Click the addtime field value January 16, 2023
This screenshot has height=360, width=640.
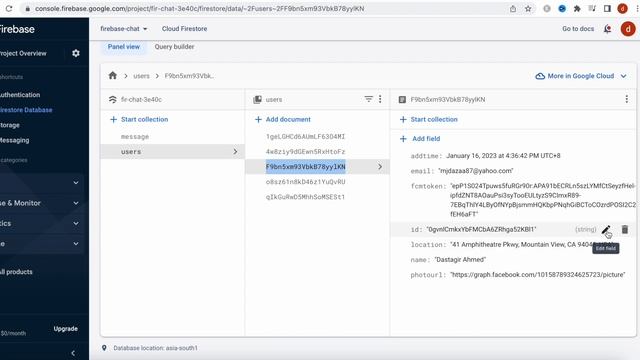[503, 156]
